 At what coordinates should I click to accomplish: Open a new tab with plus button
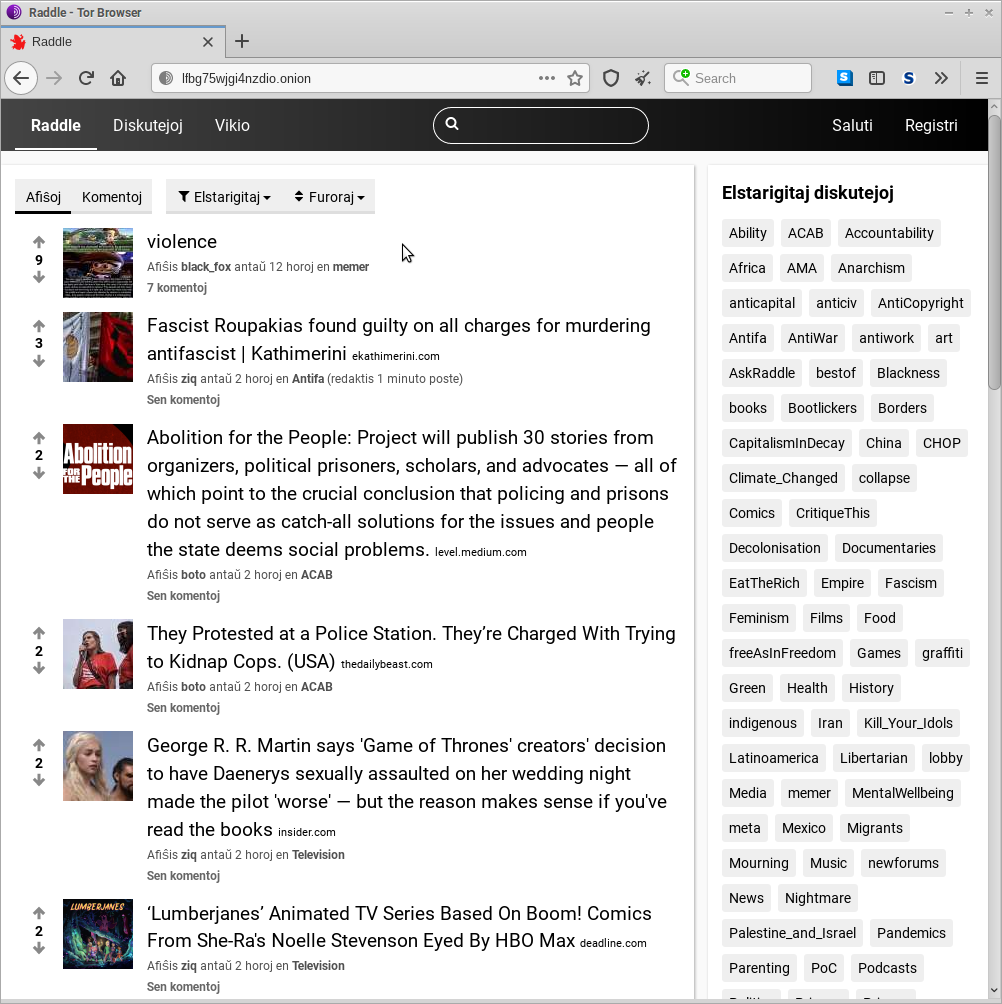(242, 42)
